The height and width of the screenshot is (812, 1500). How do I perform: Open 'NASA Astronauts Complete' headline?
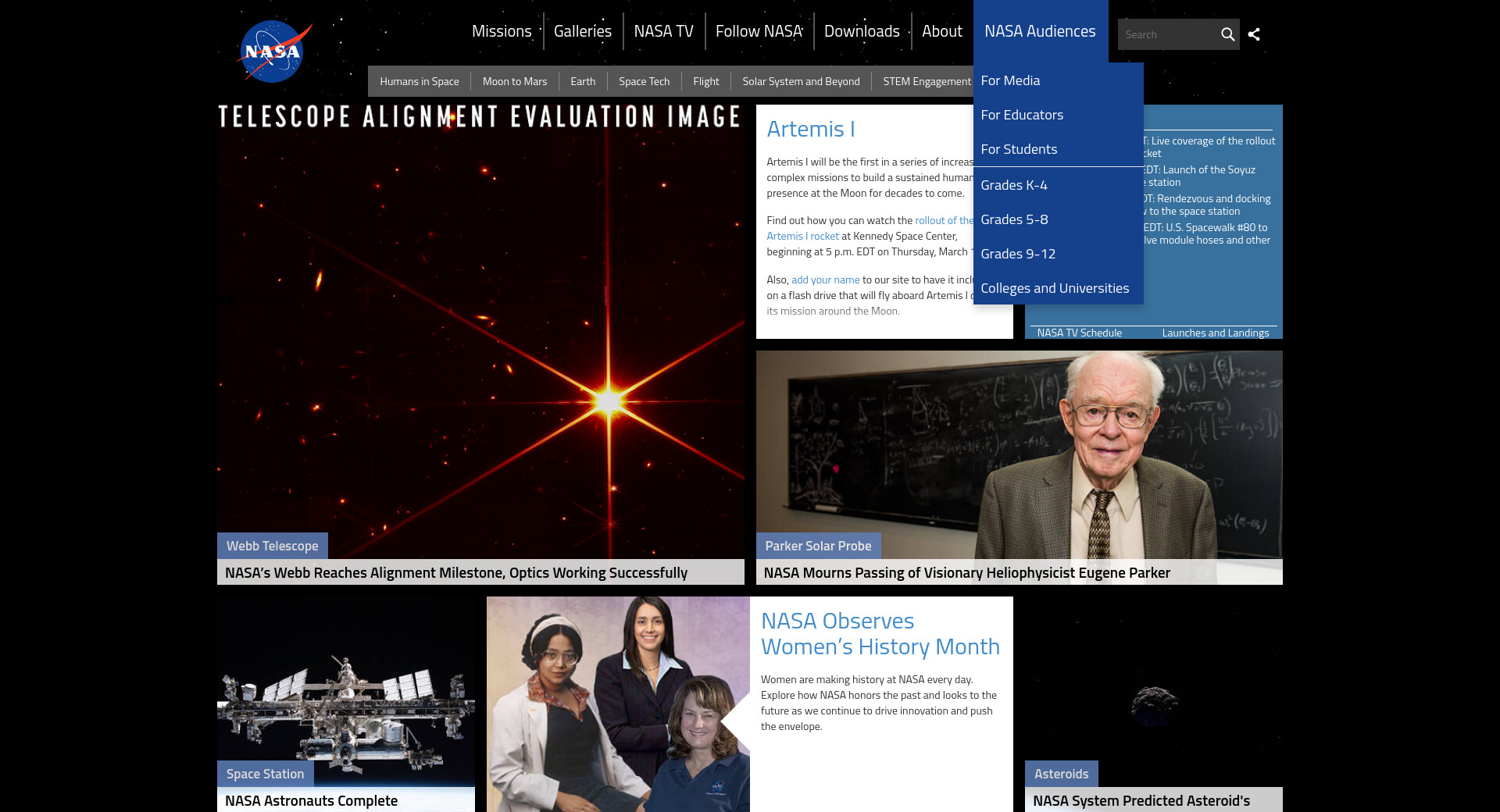[x=311, y=800]
